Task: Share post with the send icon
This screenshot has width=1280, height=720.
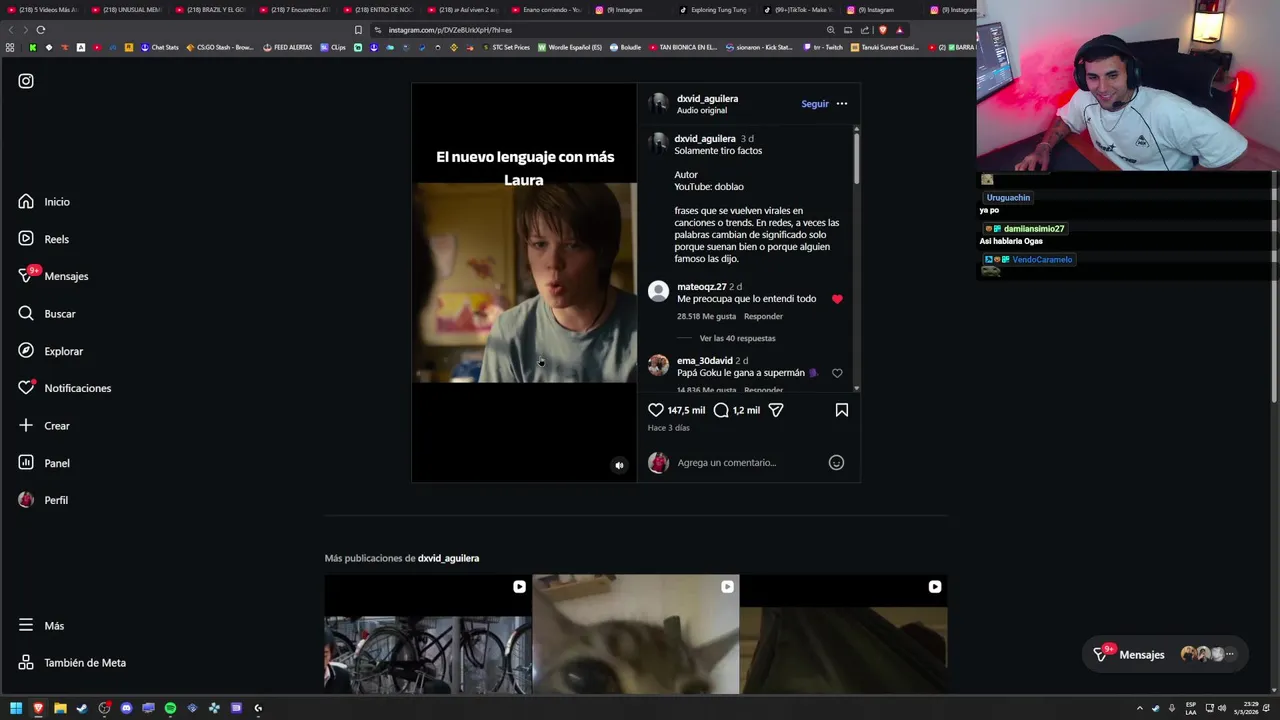Action: point(776,410)
